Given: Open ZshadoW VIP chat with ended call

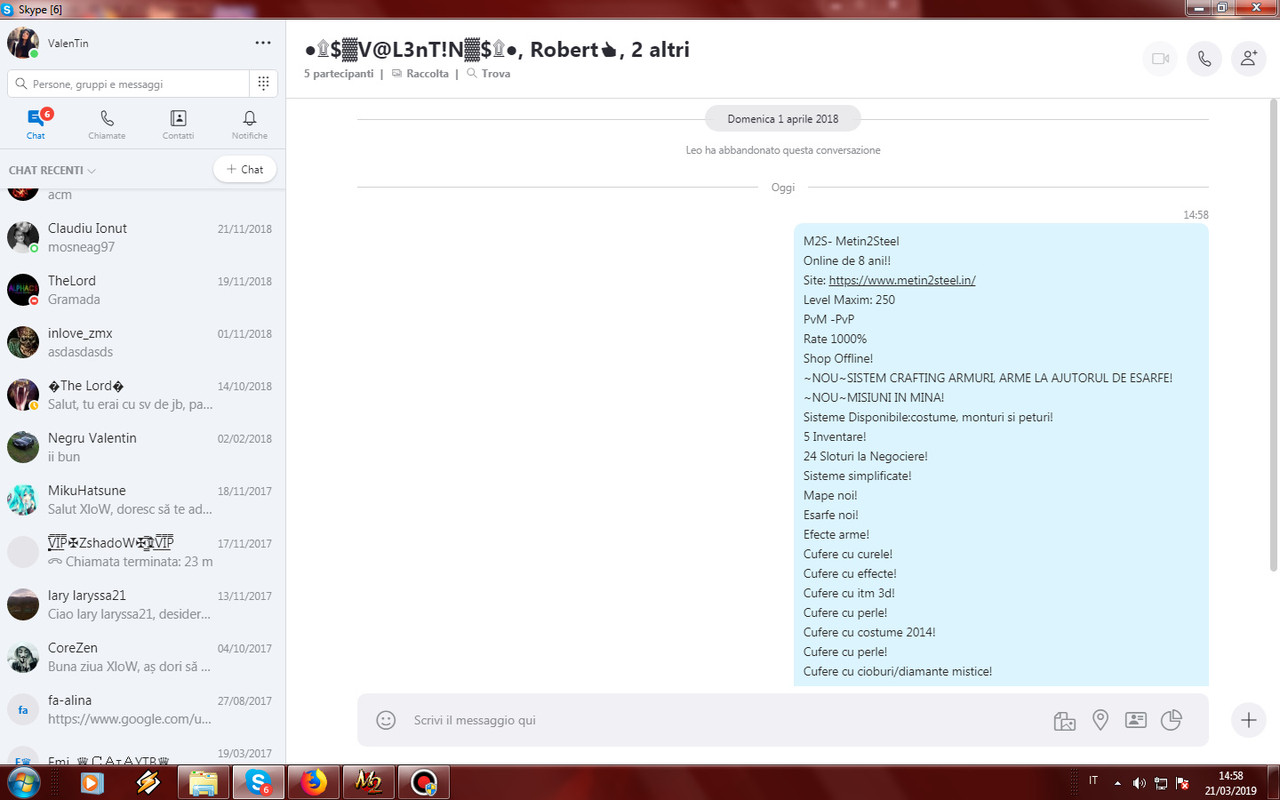Looking at the screenshot, I should pyautogui.click(x=143, y=552).
